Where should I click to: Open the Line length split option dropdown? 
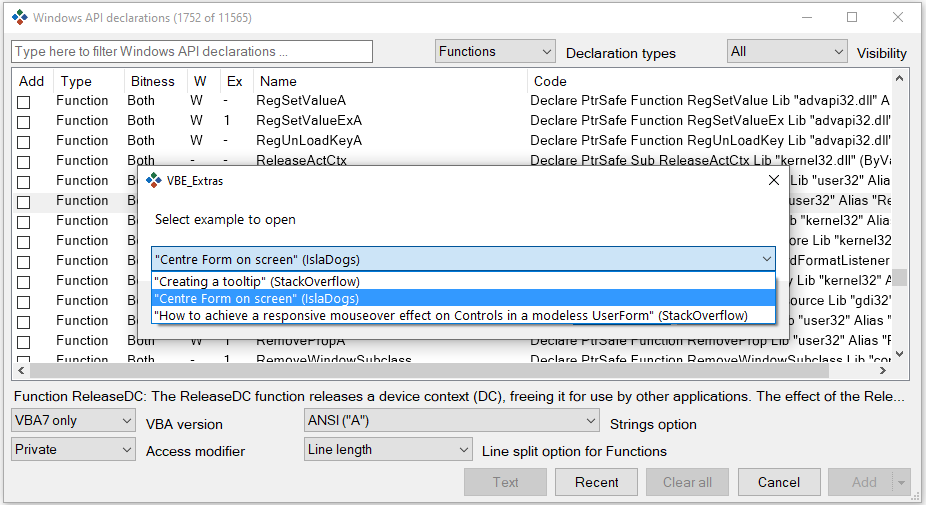pos(388,449)
